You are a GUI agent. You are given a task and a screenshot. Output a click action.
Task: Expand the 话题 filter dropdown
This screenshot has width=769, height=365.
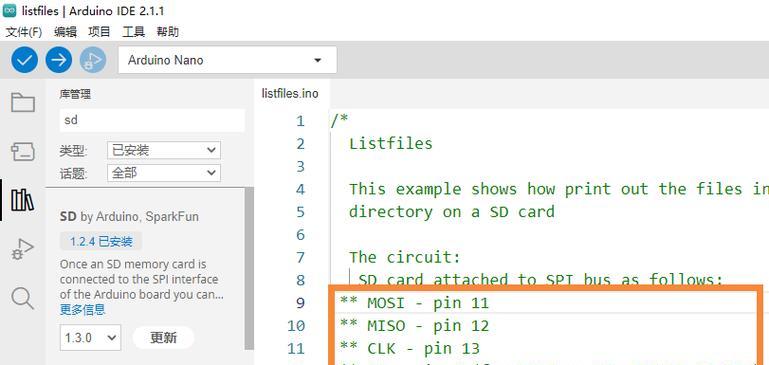164,173
